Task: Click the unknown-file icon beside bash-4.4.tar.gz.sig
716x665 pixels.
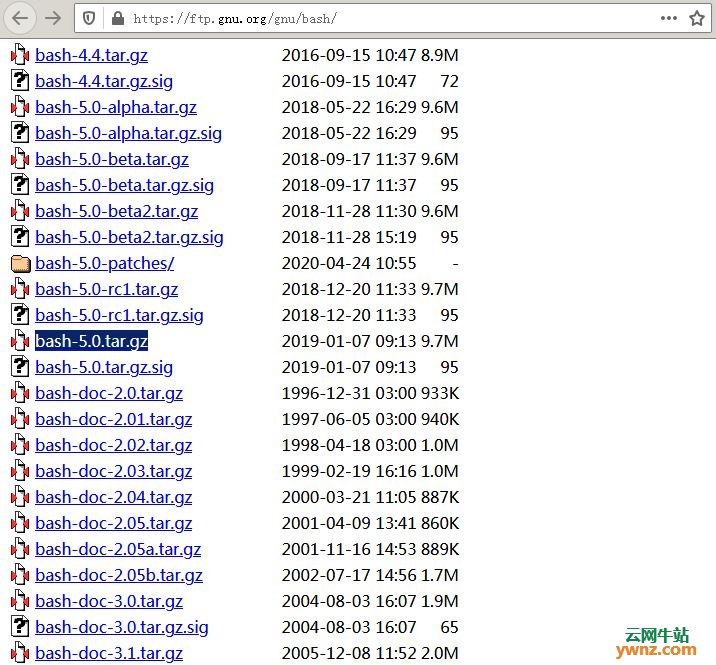Action: point(20,81)
